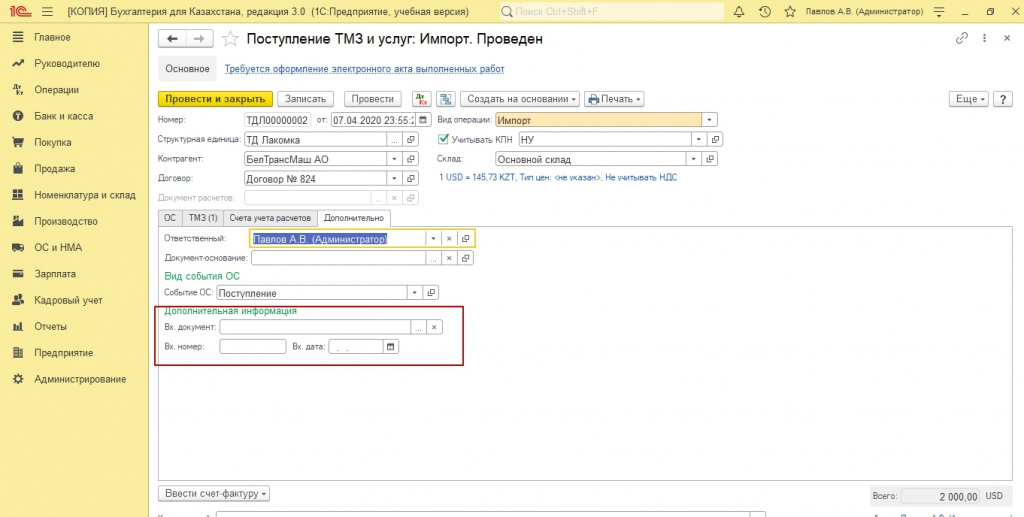Viewport: 1024px width, 517px height.
Task: Expand the Событие ОС dropdown
Action: coord(415,293)
